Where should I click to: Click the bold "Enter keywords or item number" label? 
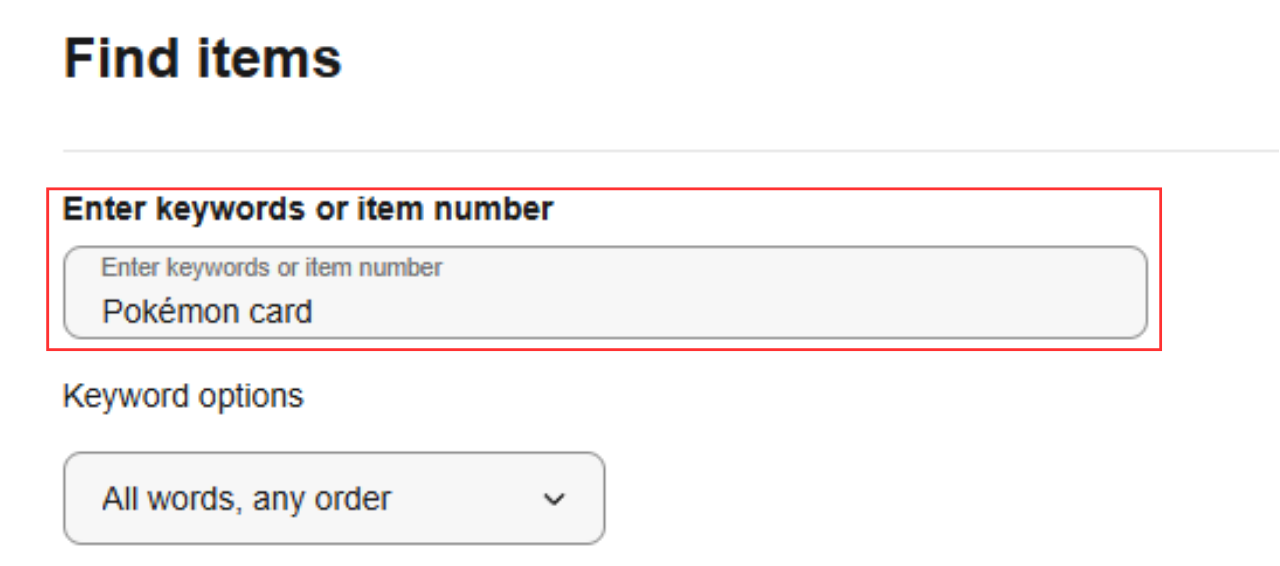[x=308, y=209]
